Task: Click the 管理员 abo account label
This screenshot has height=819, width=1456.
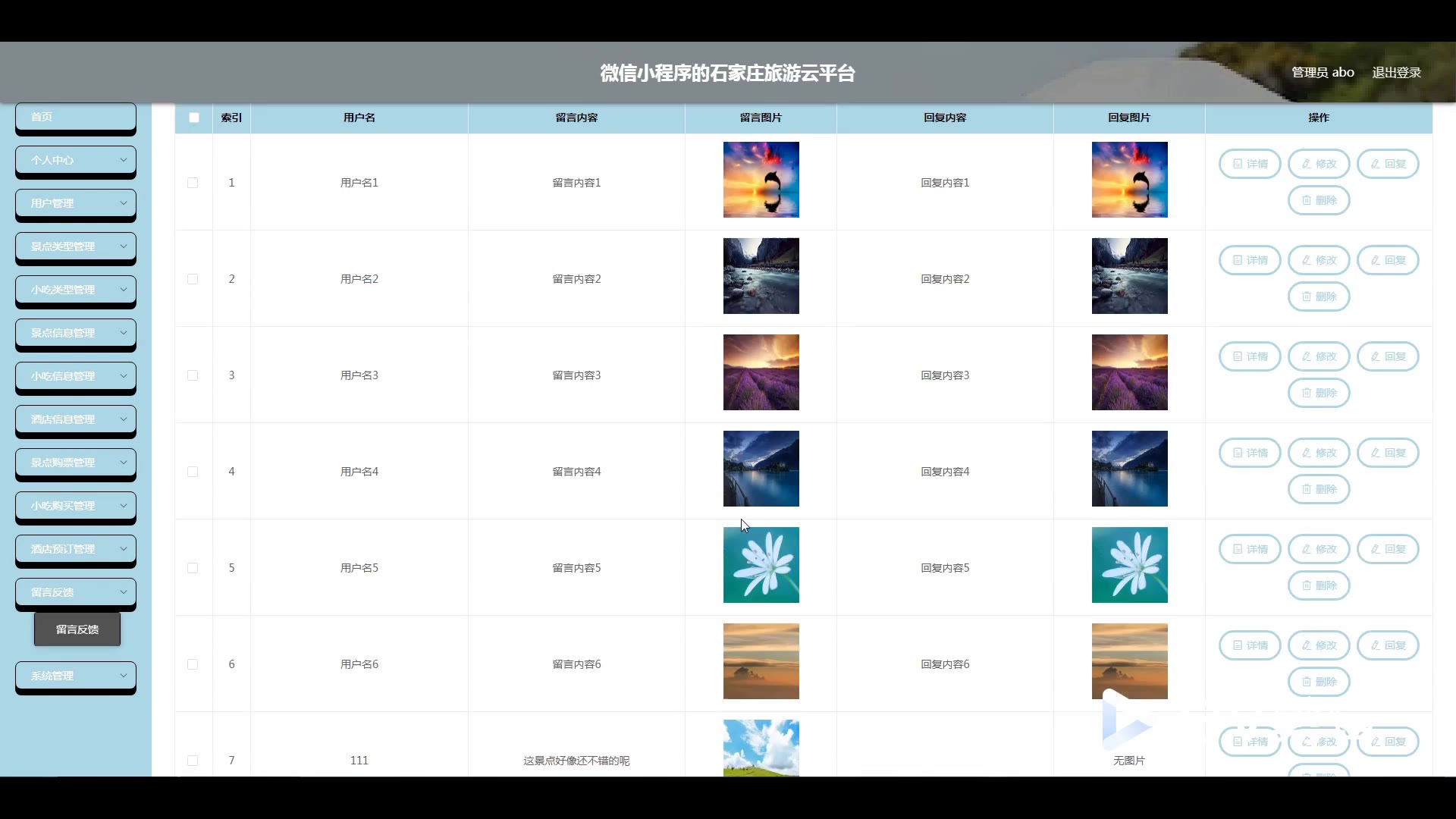Action: tap(1323, 73)
